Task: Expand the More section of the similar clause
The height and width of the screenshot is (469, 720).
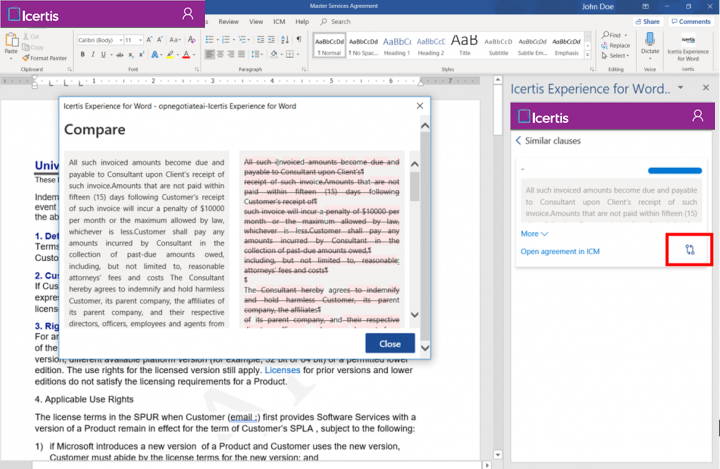Action: coord(534,233)
